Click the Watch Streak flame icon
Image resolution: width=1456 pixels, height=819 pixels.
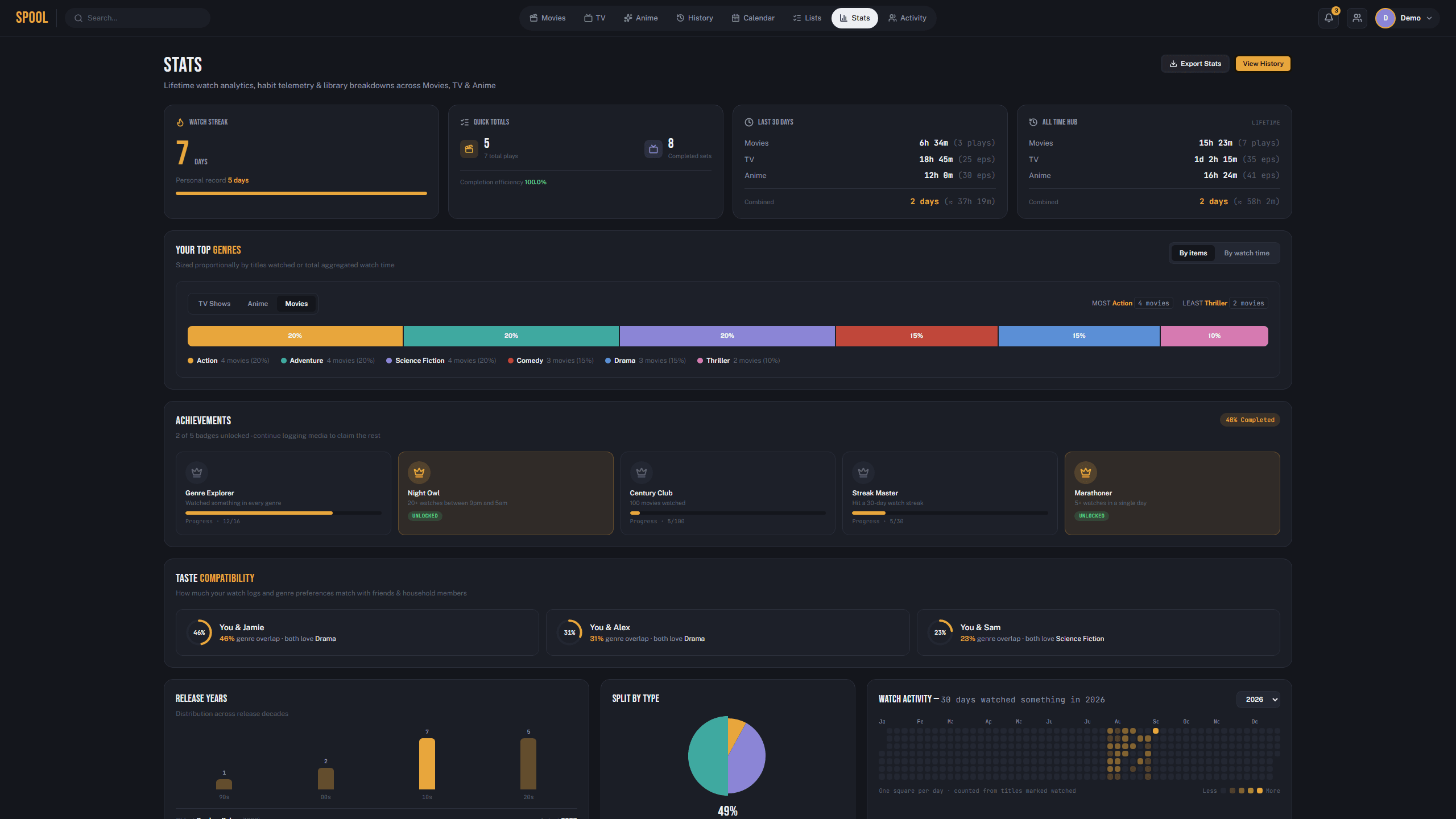pos(180,122)
